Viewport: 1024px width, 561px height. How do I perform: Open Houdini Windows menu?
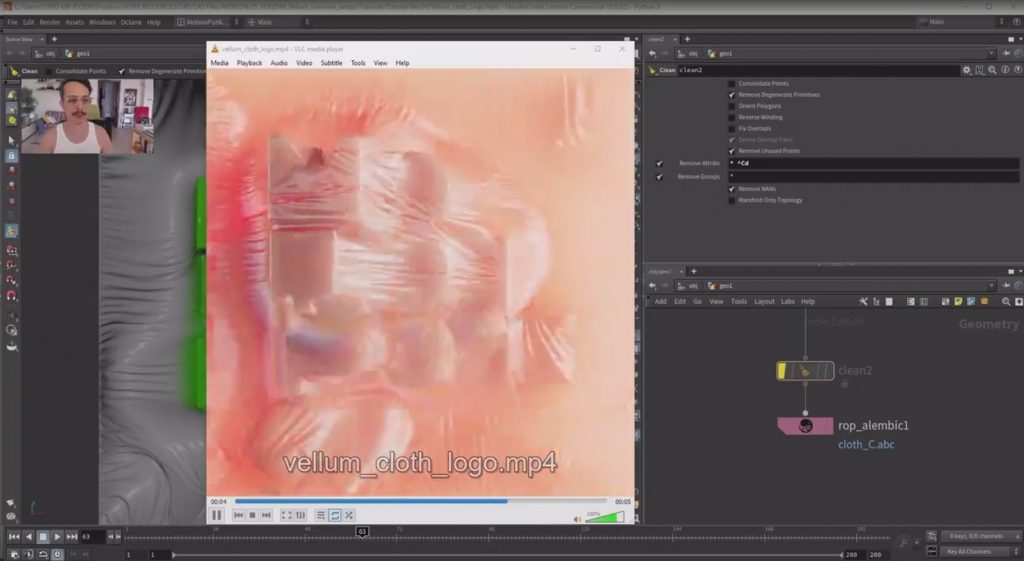[102, 22]
